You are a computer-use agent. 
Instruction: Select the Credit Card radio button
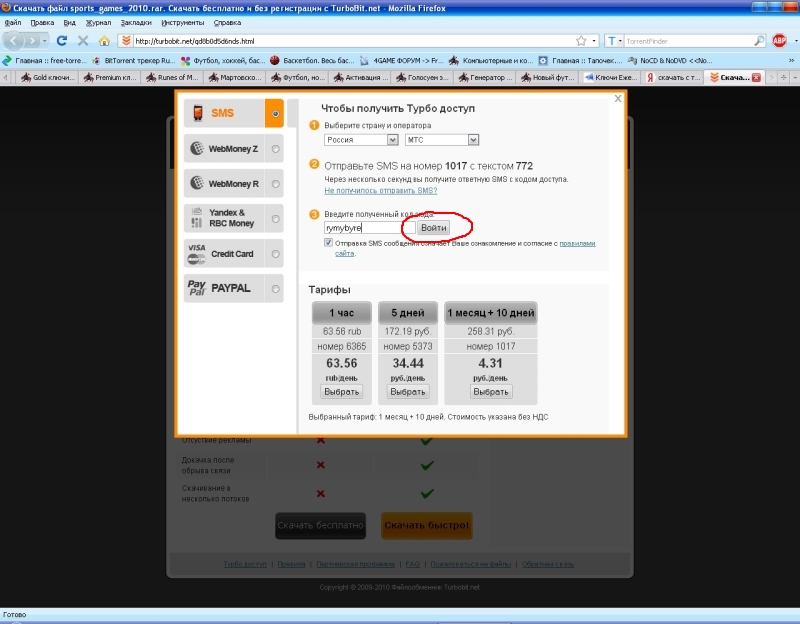(x=276, y=254)
